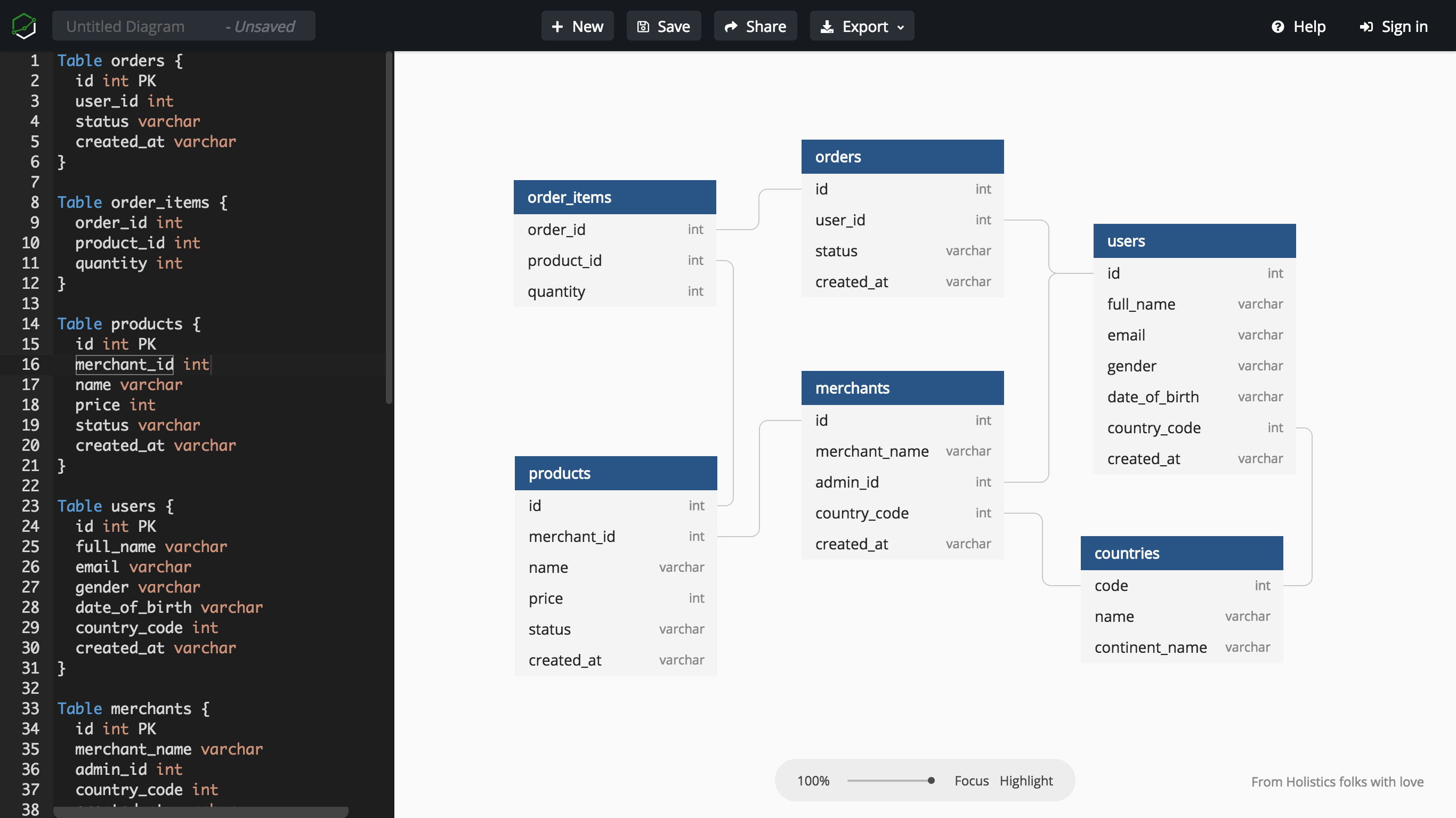Screen dimensions: 1456x818
Task: Open the New diagram menu
Action: [579, 26]
